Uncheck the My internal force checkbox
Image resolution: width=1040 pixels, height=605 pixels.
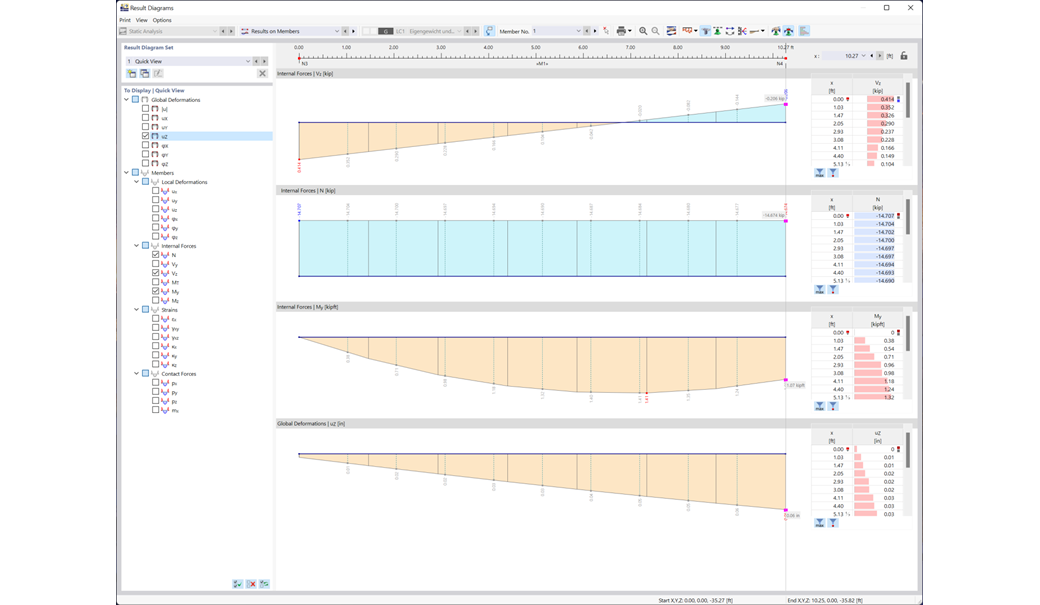coord(157,290)
